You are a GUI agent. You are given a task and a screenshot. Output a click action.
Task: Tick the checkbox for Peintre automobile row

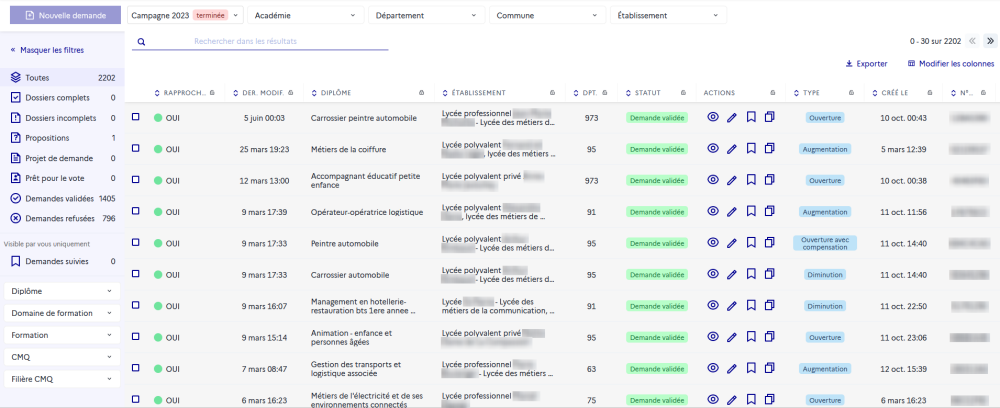pos(136,242)
